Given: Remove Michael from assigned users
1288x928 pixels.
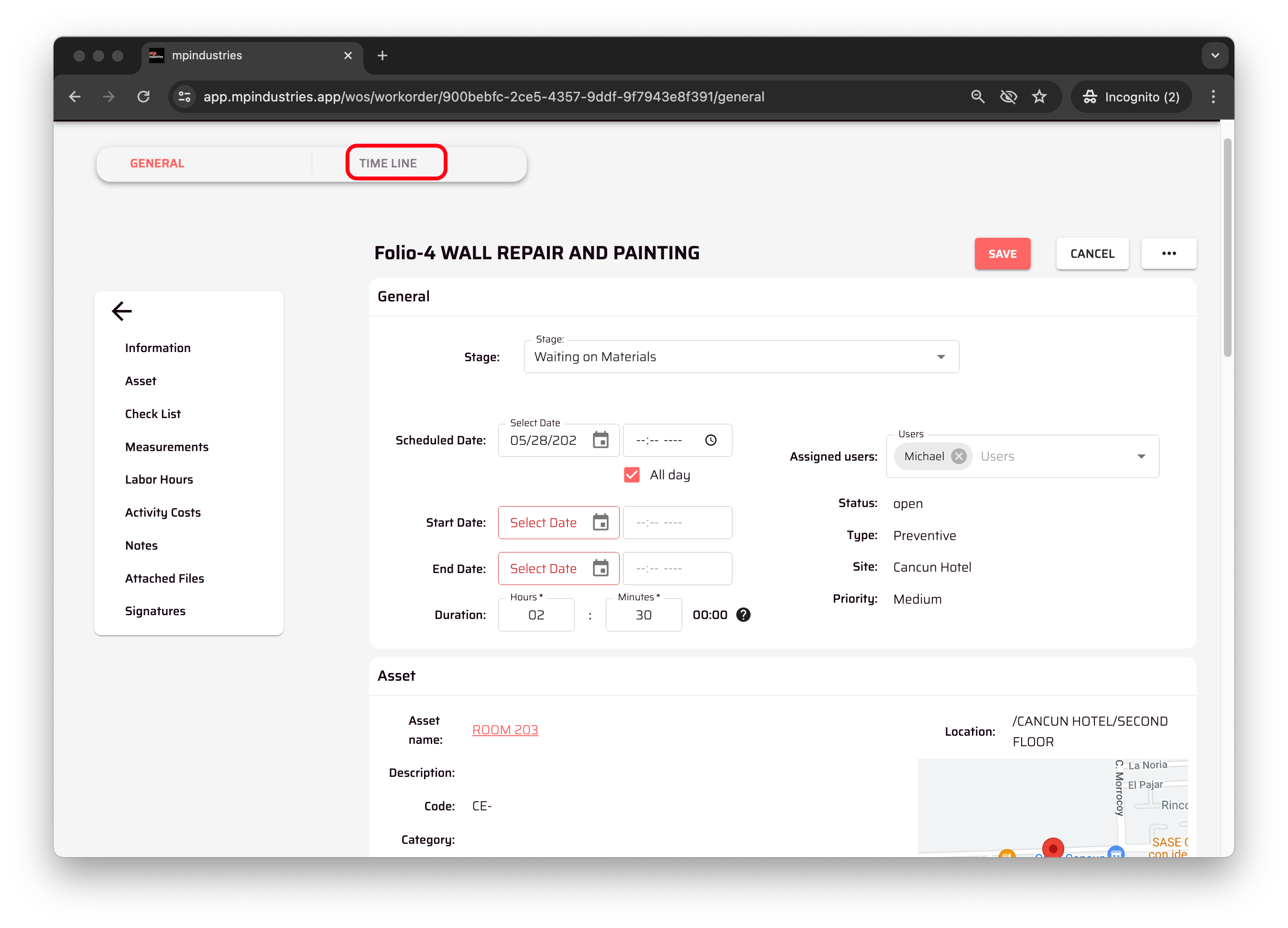Looking at the screenshot, I should [x=959, y=456].
